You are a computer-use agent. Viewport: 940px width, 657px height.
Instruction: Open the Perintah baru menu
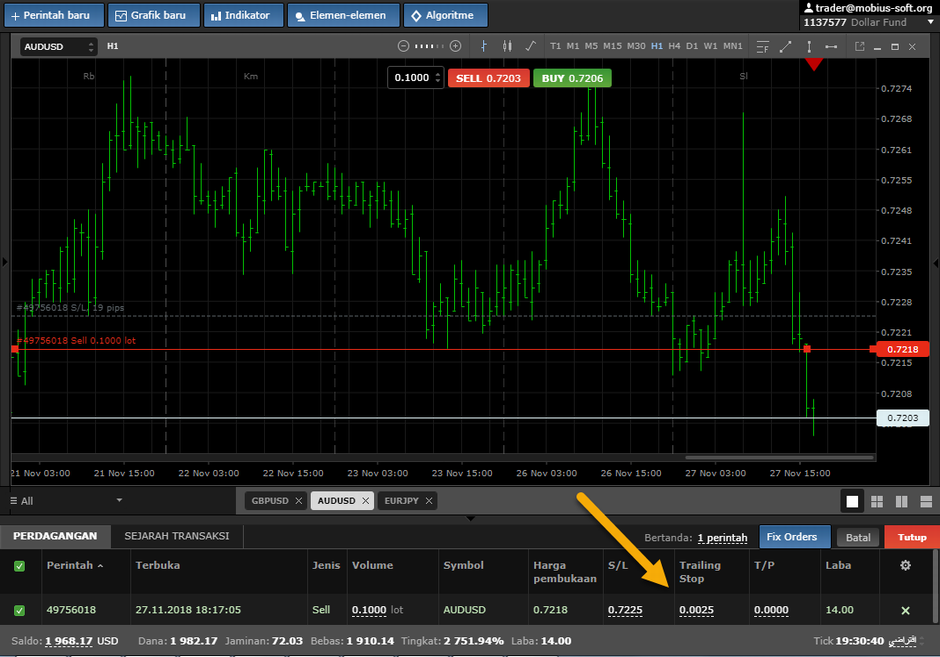point(54,16)
